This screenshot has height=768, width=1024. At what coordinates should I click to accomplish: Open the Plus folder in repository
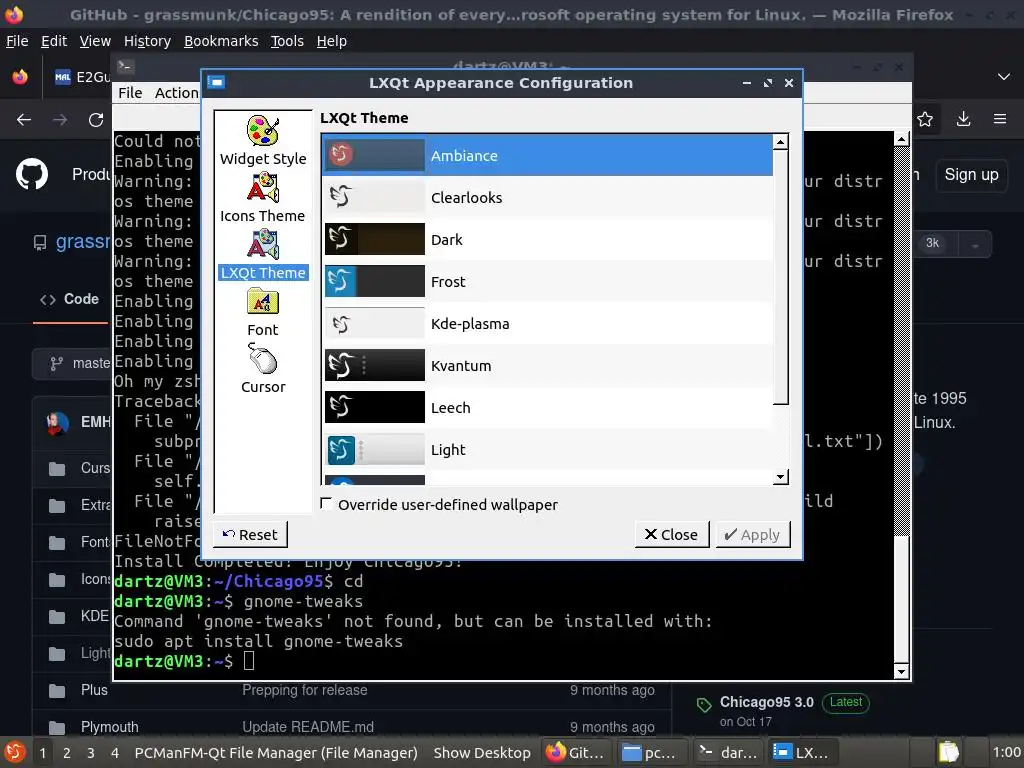[x=94, y=690]
